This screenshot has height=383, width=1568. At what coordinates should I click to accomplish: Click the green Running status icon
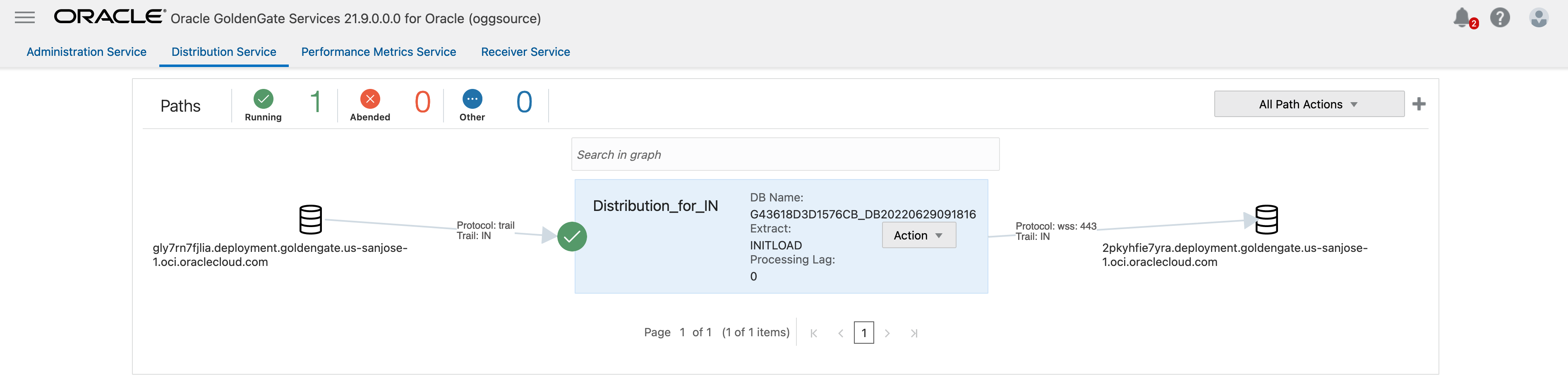(x=263, y=98)
